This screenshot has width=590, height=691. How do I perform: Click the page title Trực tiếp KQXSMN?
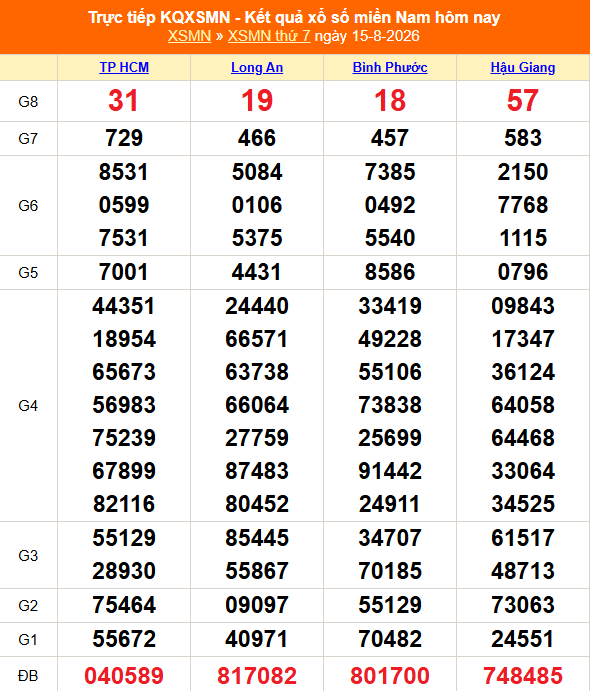pyautogui.click(x=159, y=17)
